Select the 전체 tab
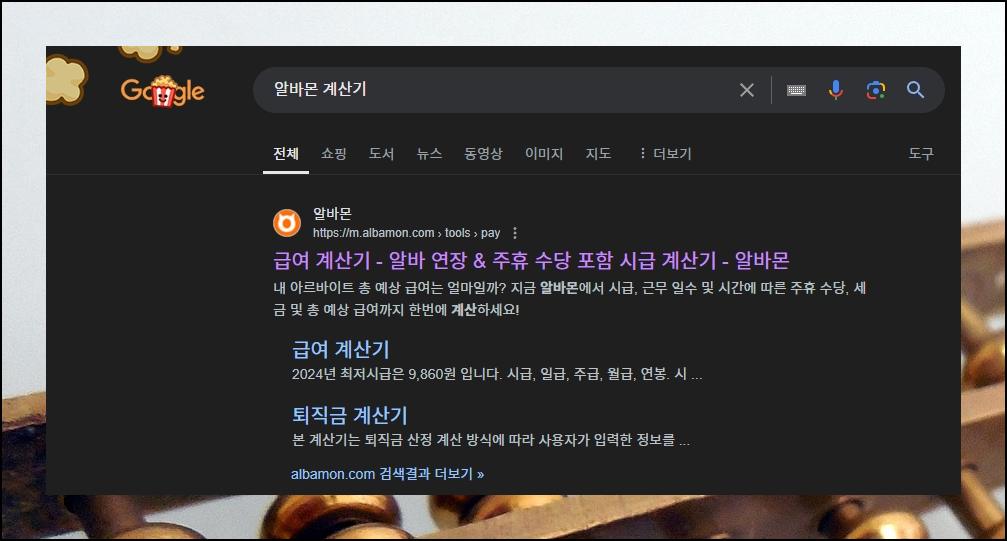The width and height of the screenshot is (1007, 541). pos(286,154)
